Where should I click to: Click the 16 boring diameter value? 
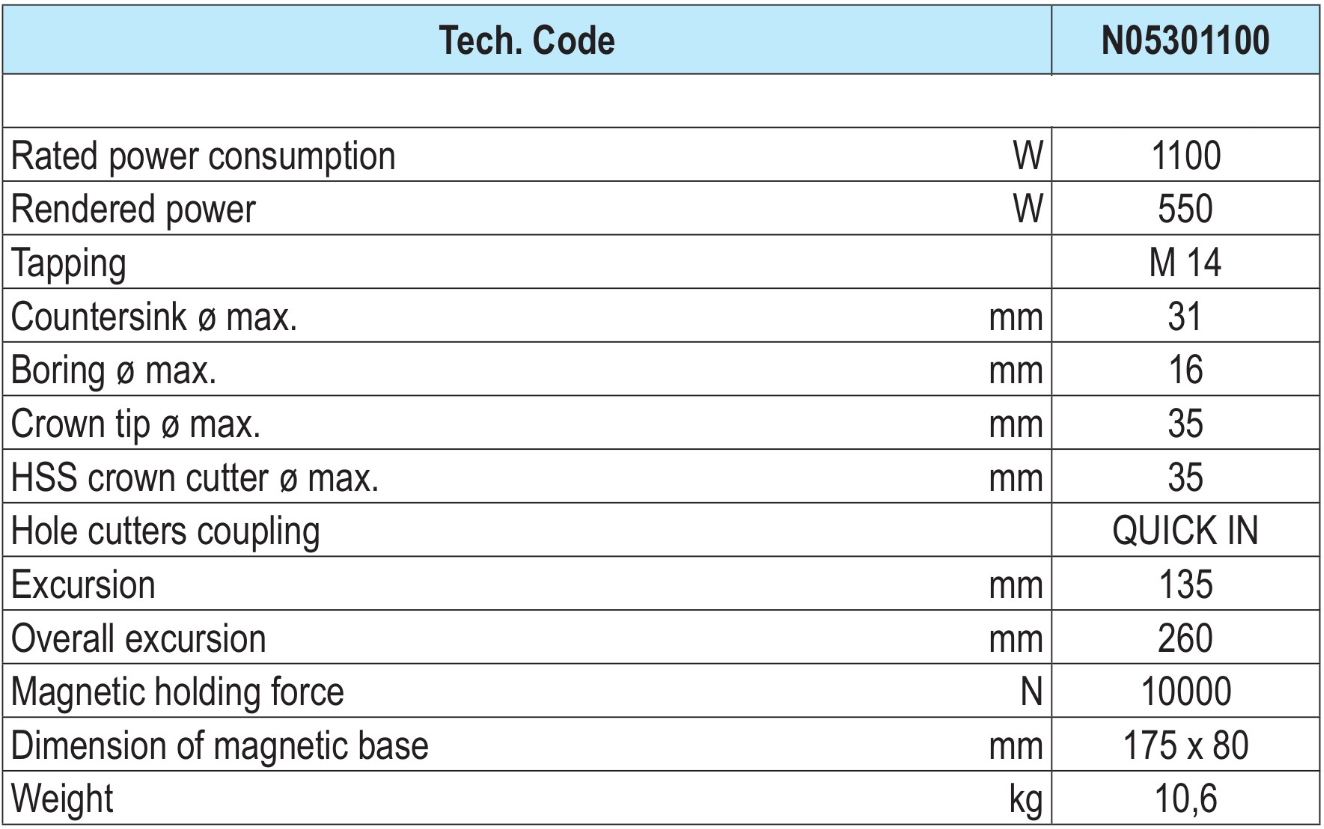(1185, 371)
